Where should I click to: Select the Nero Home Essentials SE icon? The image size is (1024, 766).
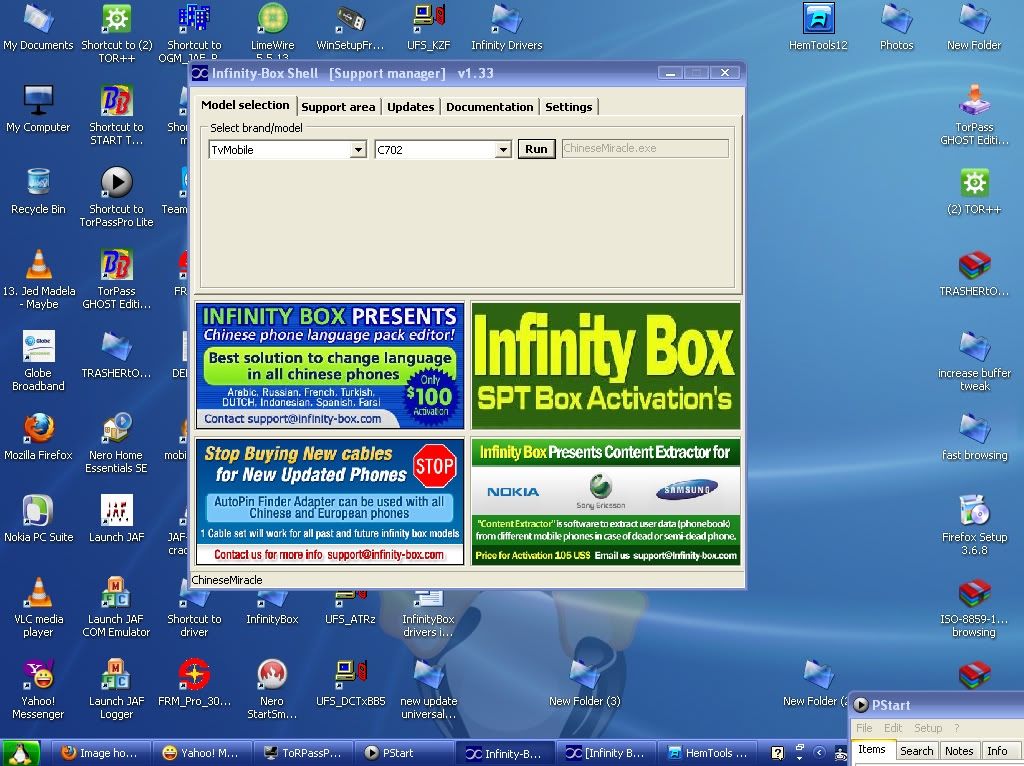[116, 443]
